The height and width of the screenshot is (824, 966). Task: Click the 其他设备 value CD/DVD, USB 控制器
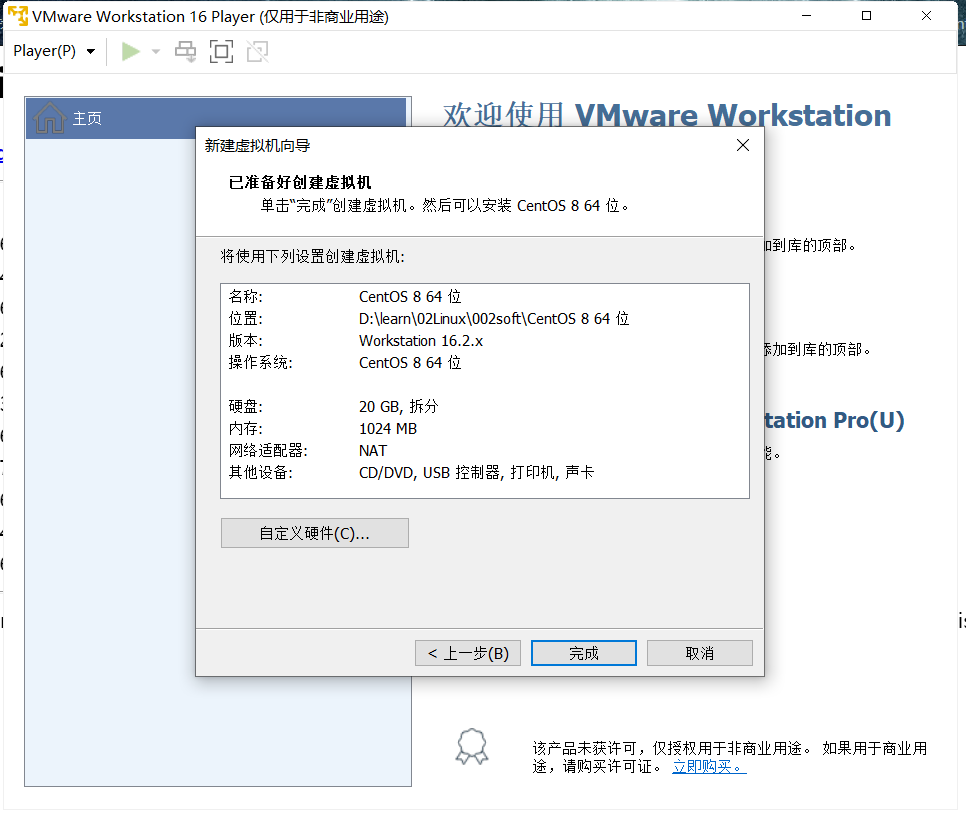pos(476,472)
